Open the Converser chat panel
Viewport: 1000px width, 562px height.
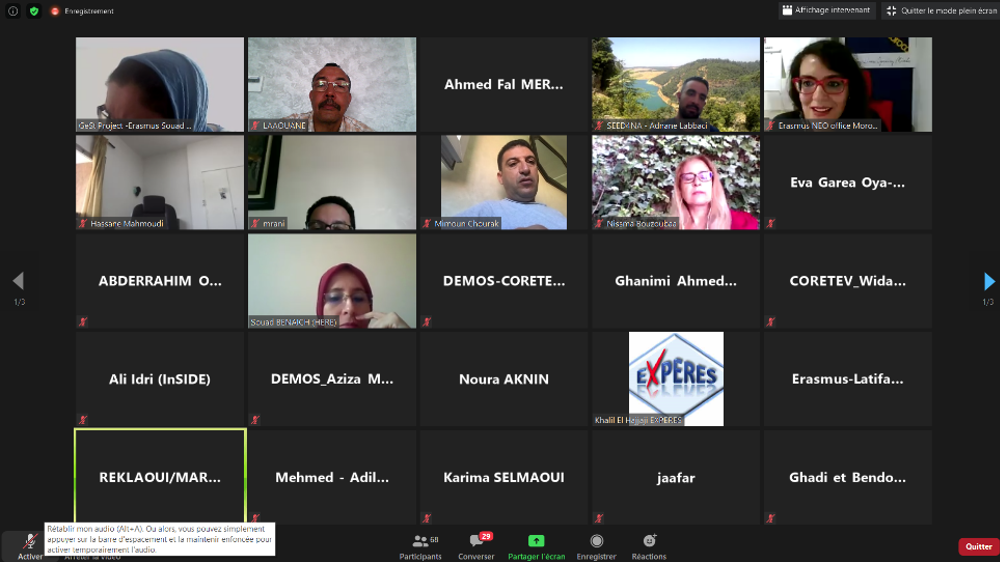click(x=476, y=545)
